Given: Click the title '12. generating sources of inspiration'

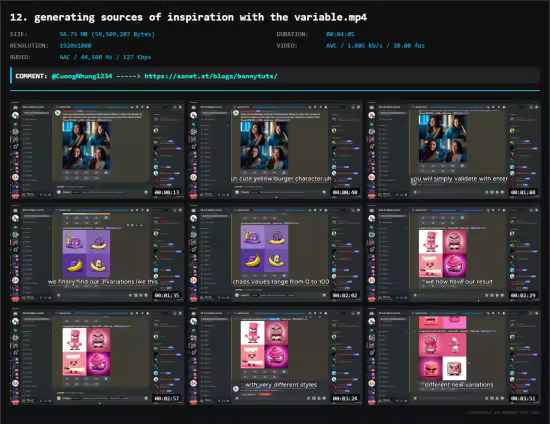Looking at the screenshot, I should point(188,17).
